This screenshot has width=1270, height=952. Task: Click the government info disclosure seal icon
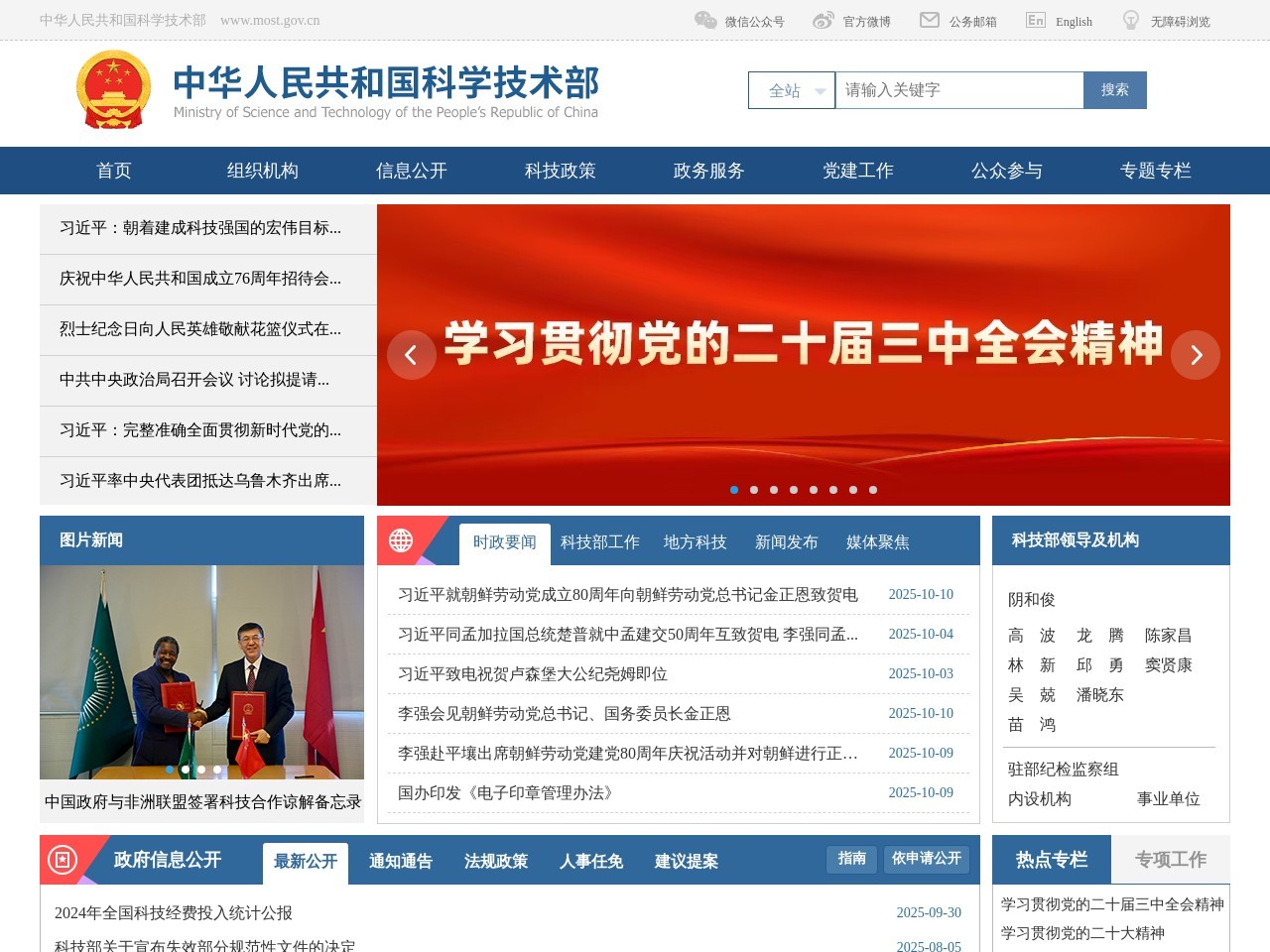click(x=63, y=860)
